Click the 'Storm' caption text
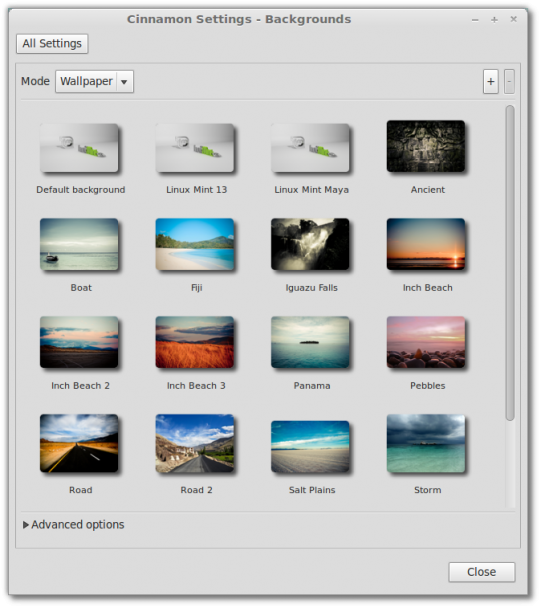Image resolution: width=541 pixels, height=608 pixels. pos(428,490)
